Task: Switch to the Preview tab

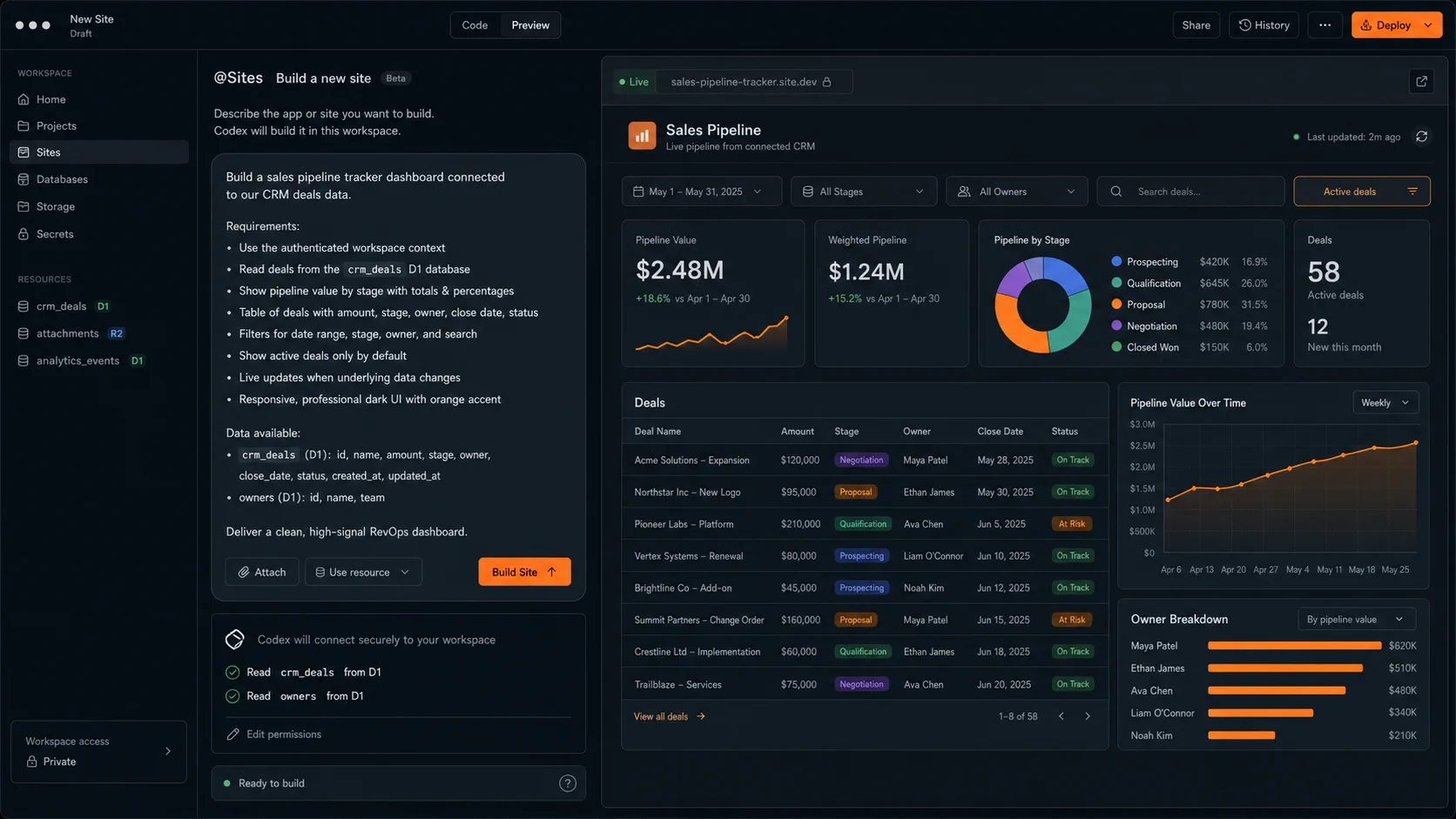Action: (x=530, y=25)
